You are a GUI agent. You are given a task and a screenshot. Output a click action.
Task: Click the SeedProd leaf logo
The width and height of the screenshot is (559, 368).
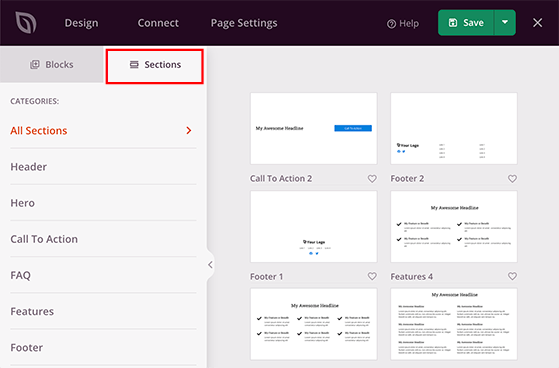pos(26,22)
